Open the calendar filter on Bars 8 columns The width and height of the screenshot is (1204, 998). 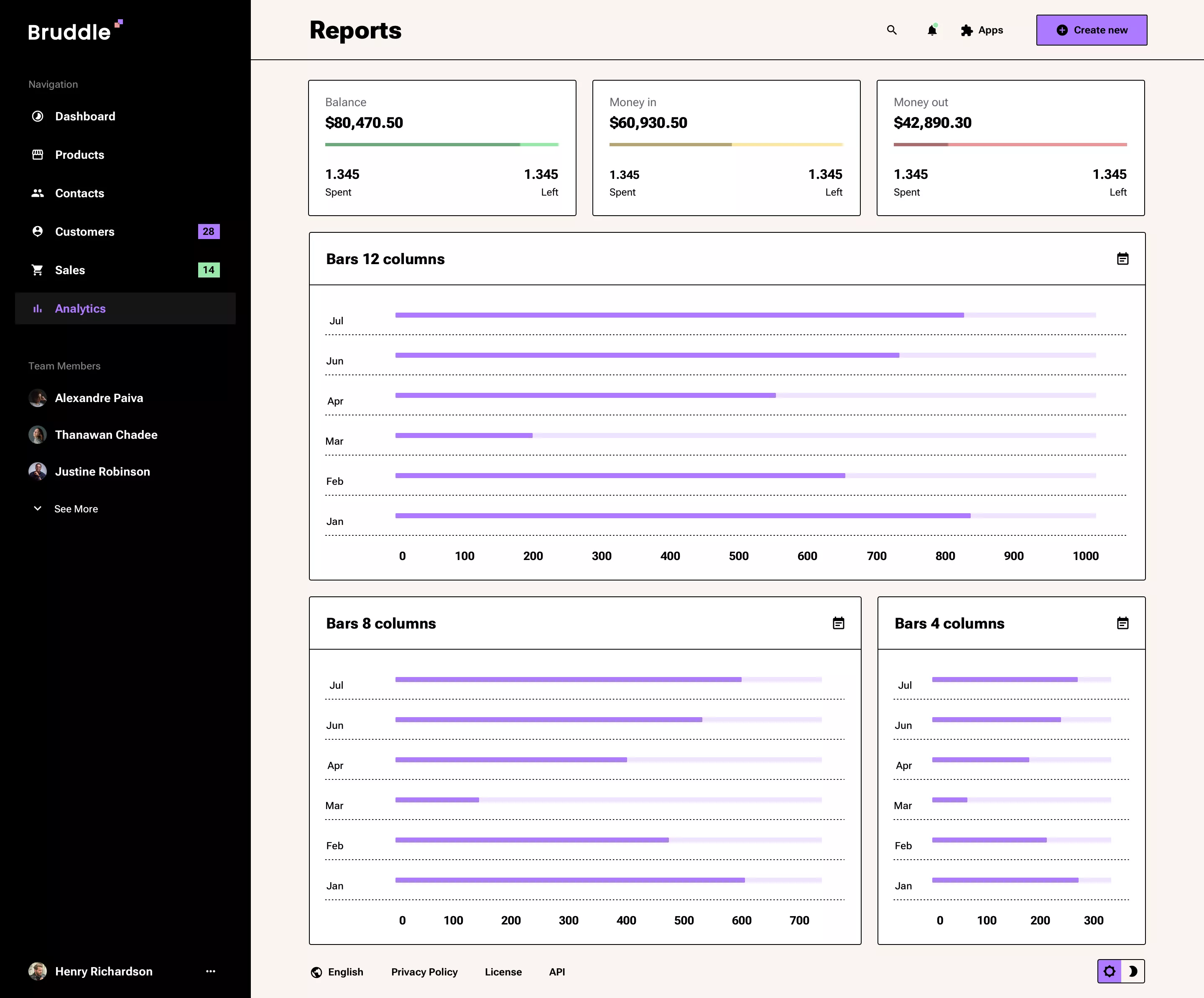click(x=839, y=623)
